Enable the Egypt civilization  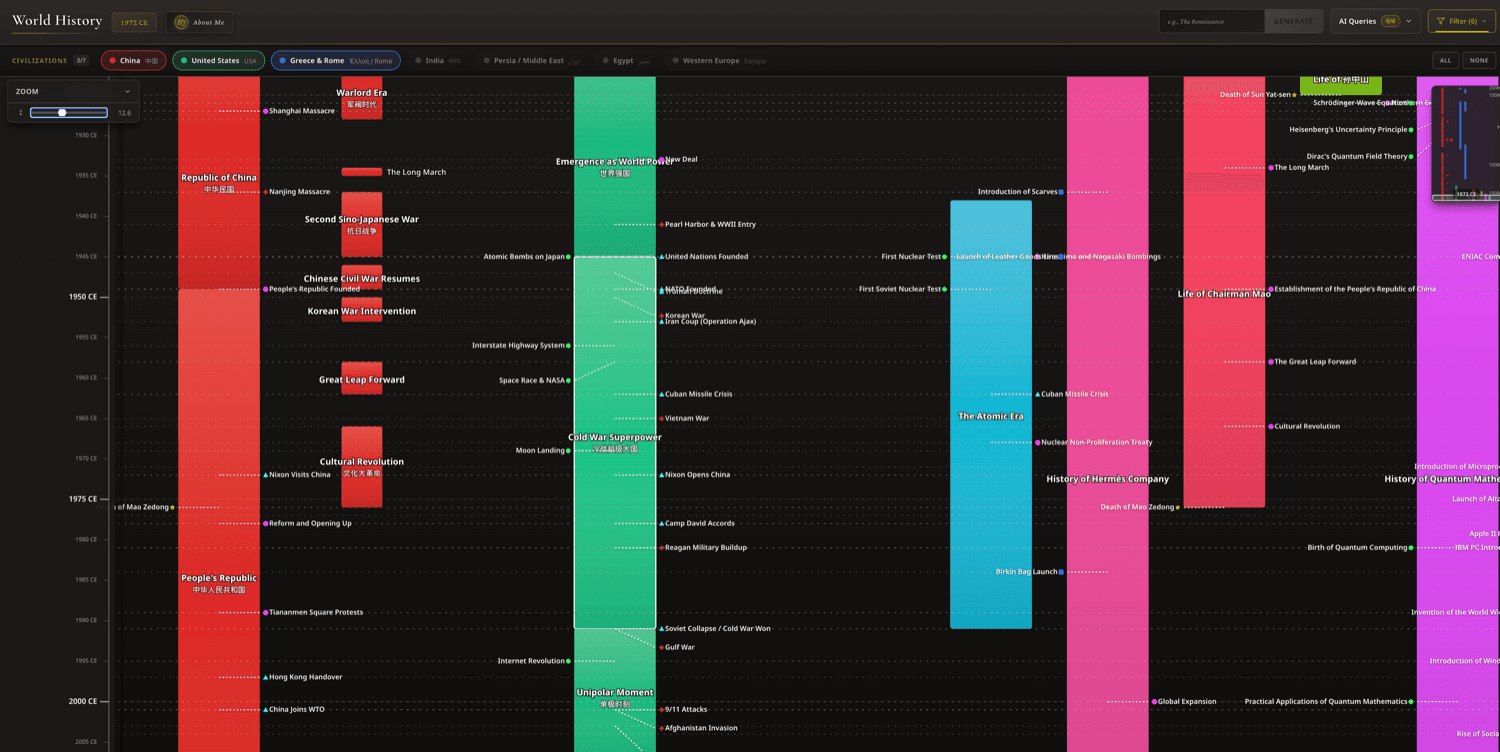pyautogui.click(x=621, y=60)
